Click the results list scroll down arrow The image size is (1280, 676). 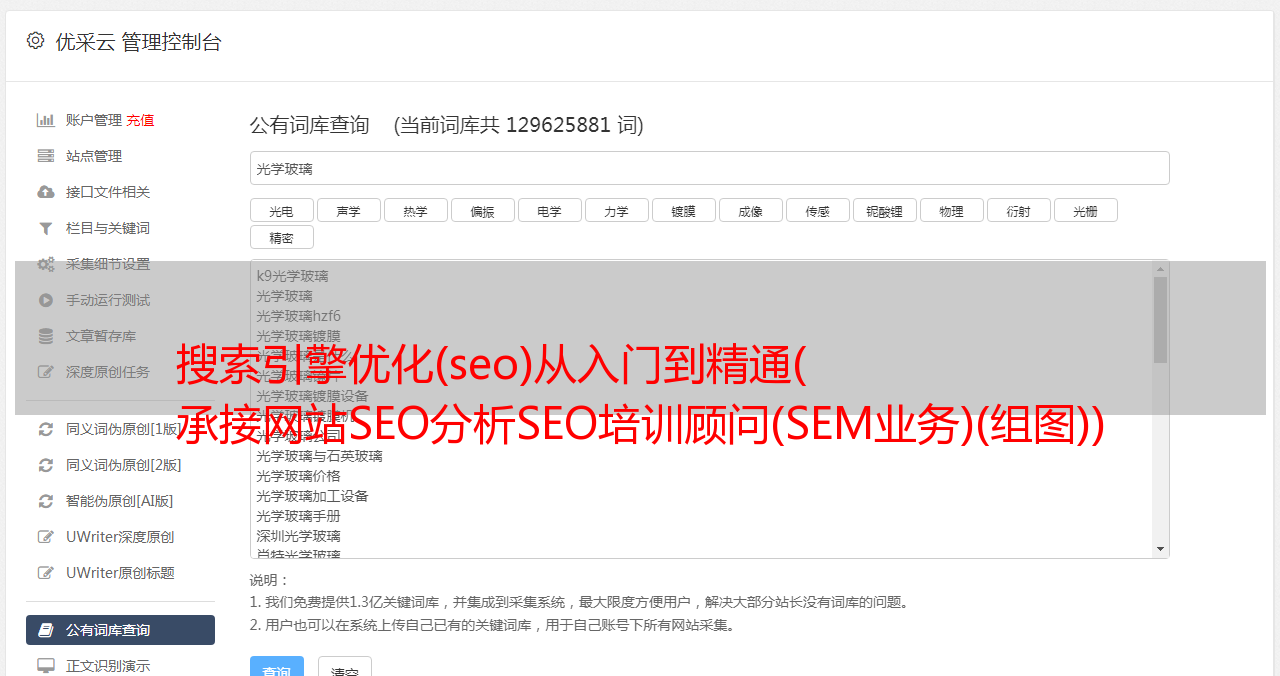(x=1161, y=549)
